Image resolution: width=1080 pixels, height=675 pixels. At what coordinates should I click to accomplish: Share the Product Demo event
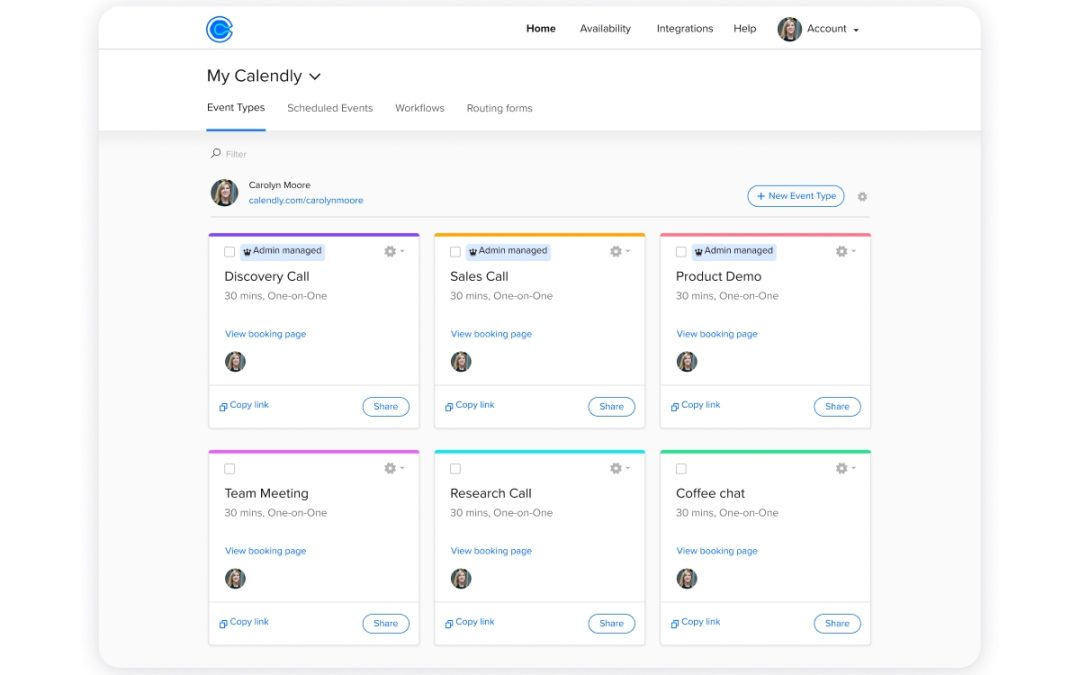837,406
